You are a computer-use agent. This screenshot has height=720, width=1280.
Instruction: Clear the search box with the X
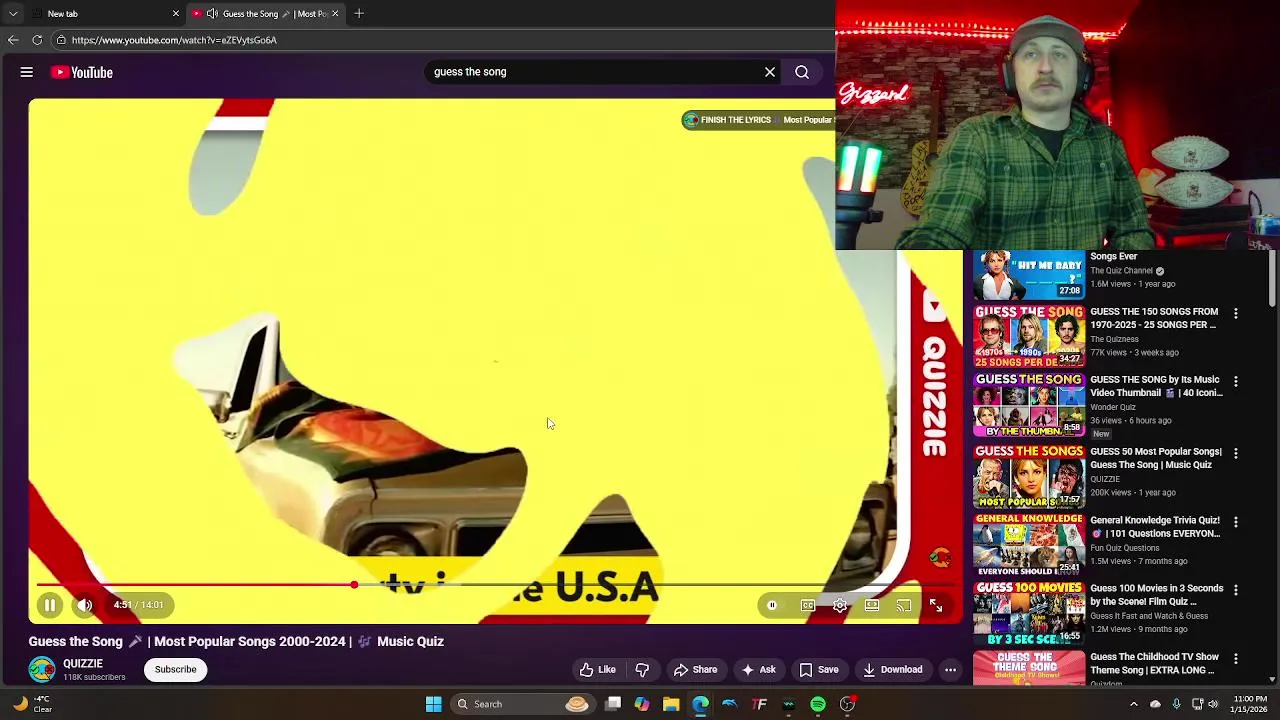(x=770, y=72)
